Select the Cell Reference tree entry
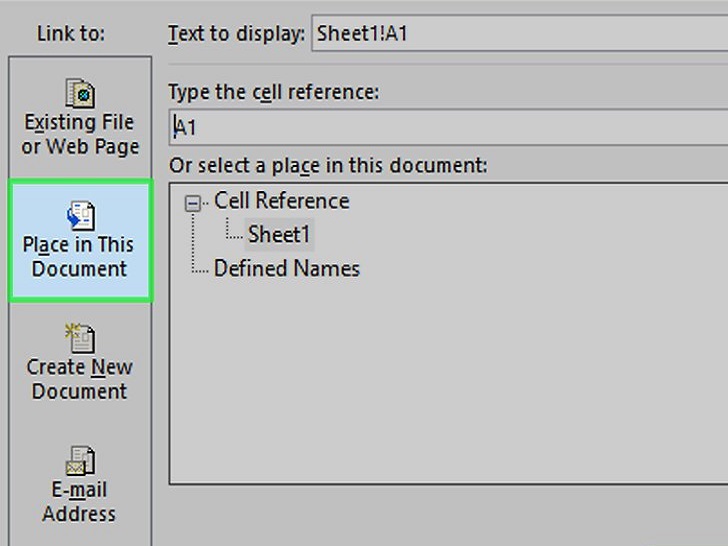The width and height of the screenshot is (728, 546). tap(281, 201)
